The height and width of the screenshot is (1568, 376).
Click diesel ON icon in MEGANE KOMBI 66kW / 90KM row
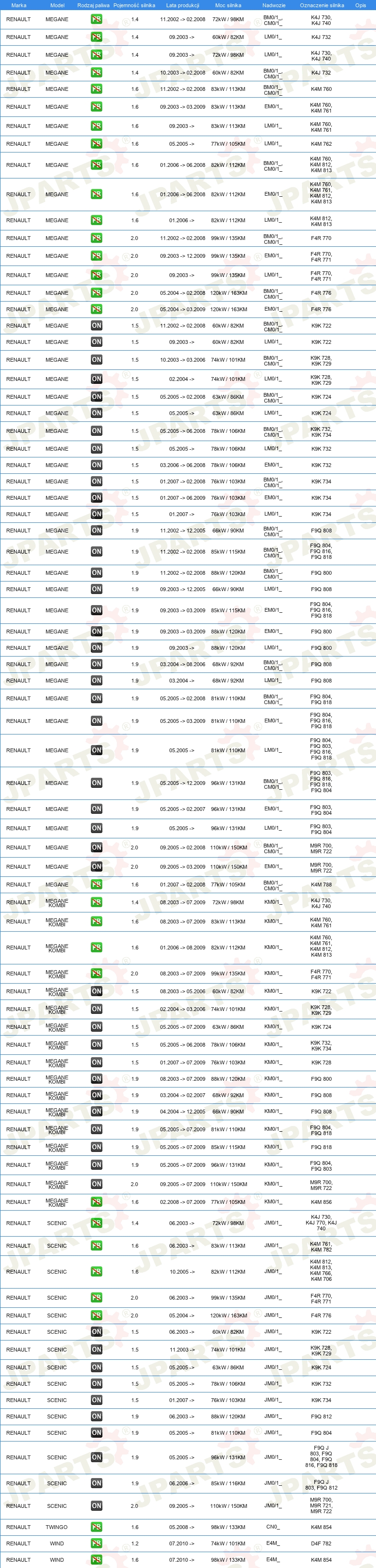pos(96,1112)
